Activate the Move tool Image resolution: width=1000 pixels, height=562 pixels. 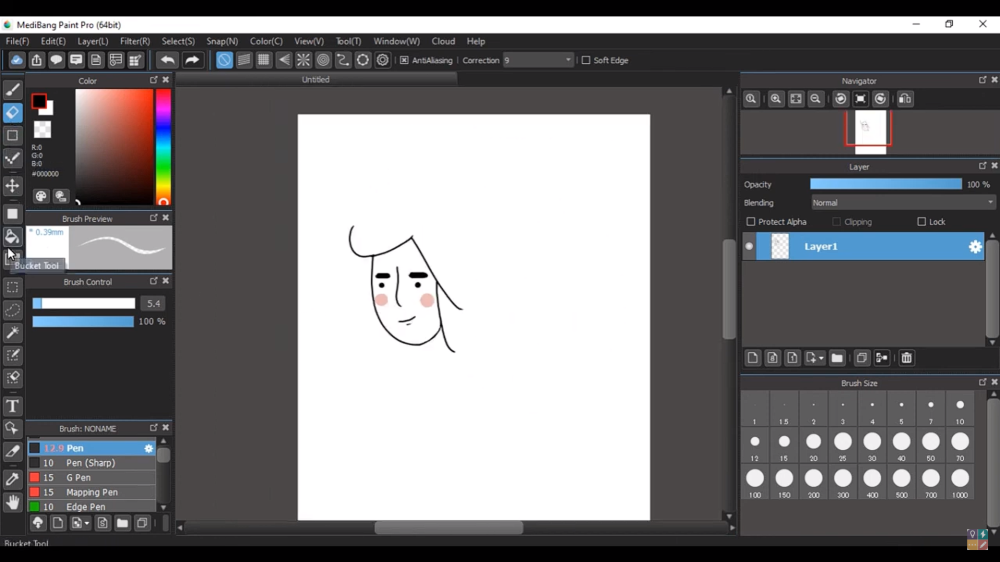click(x=13, y=186)
